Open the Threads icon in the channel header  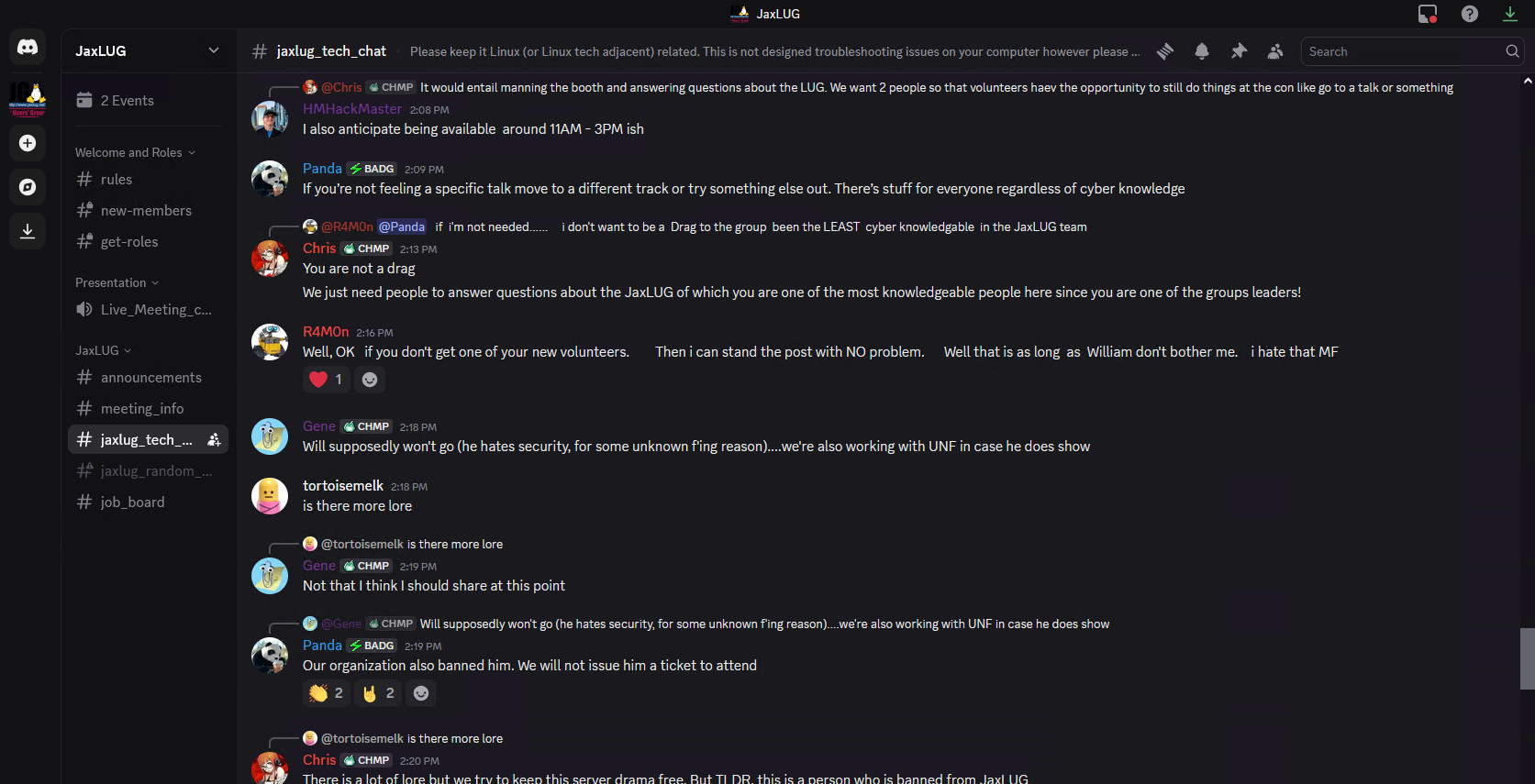(1164, 51)
